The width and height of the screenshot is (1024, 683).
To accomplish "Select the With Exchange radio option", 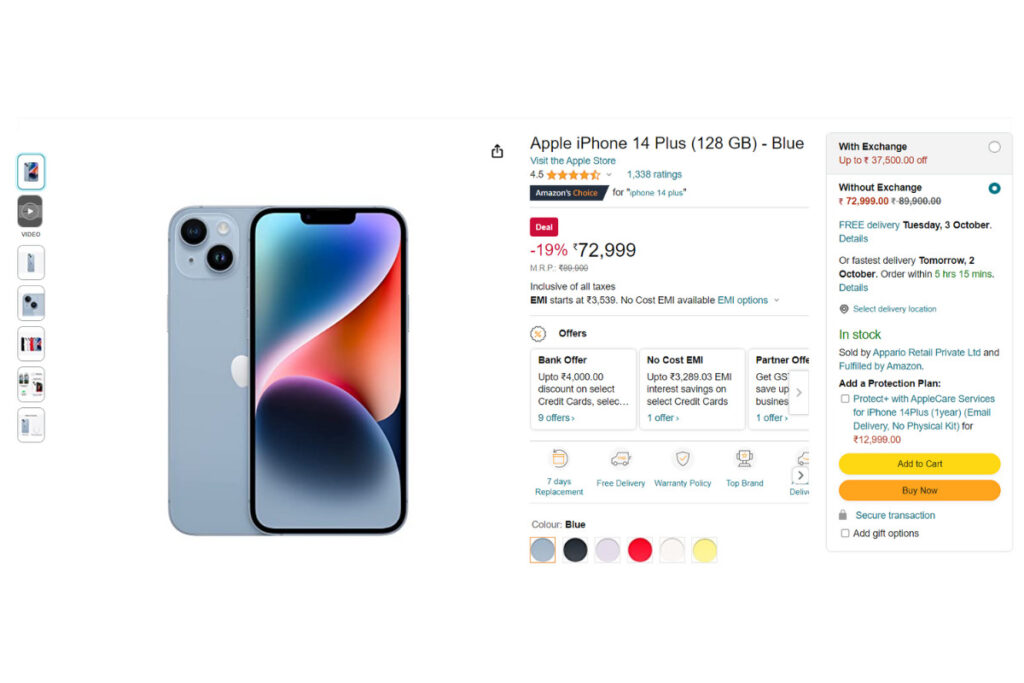I will pos(994,147).
